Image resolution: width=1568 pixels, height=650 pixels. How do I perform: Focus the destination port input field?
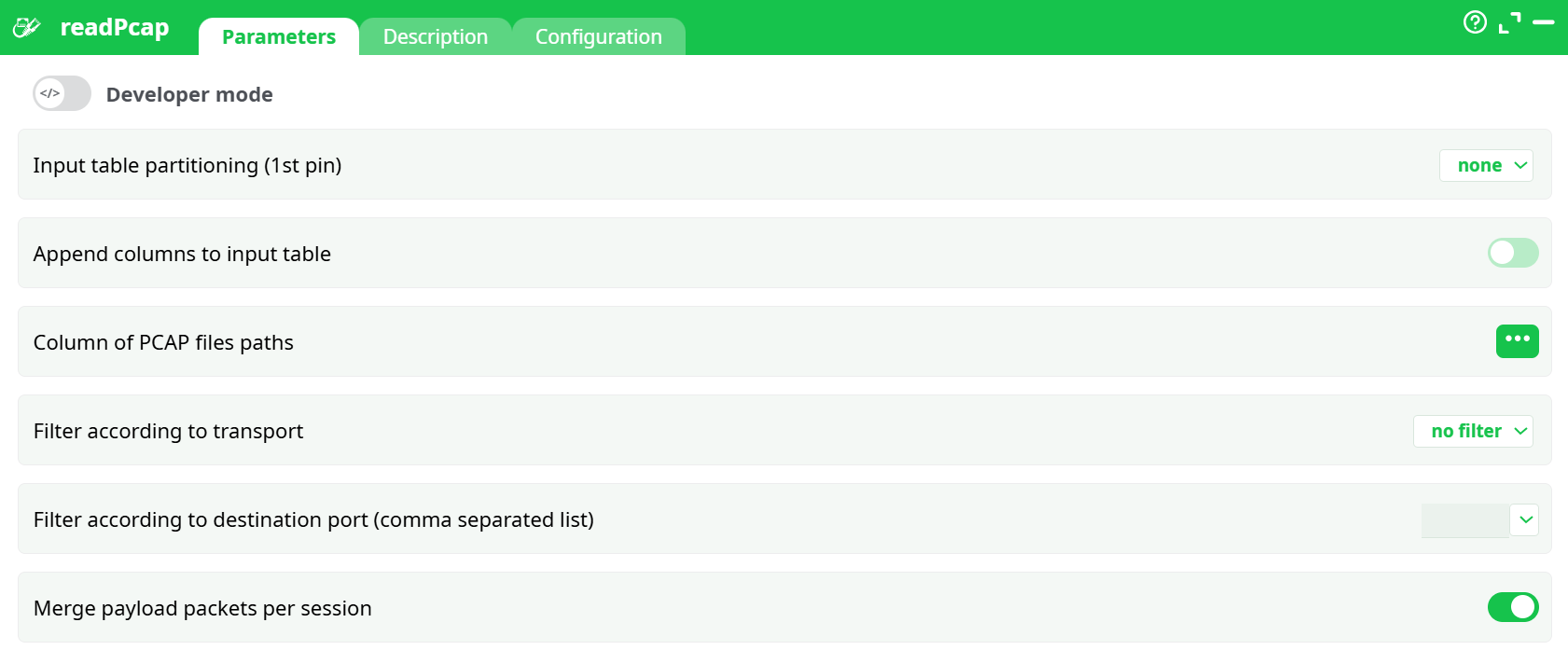click(x=1464, y=520)
